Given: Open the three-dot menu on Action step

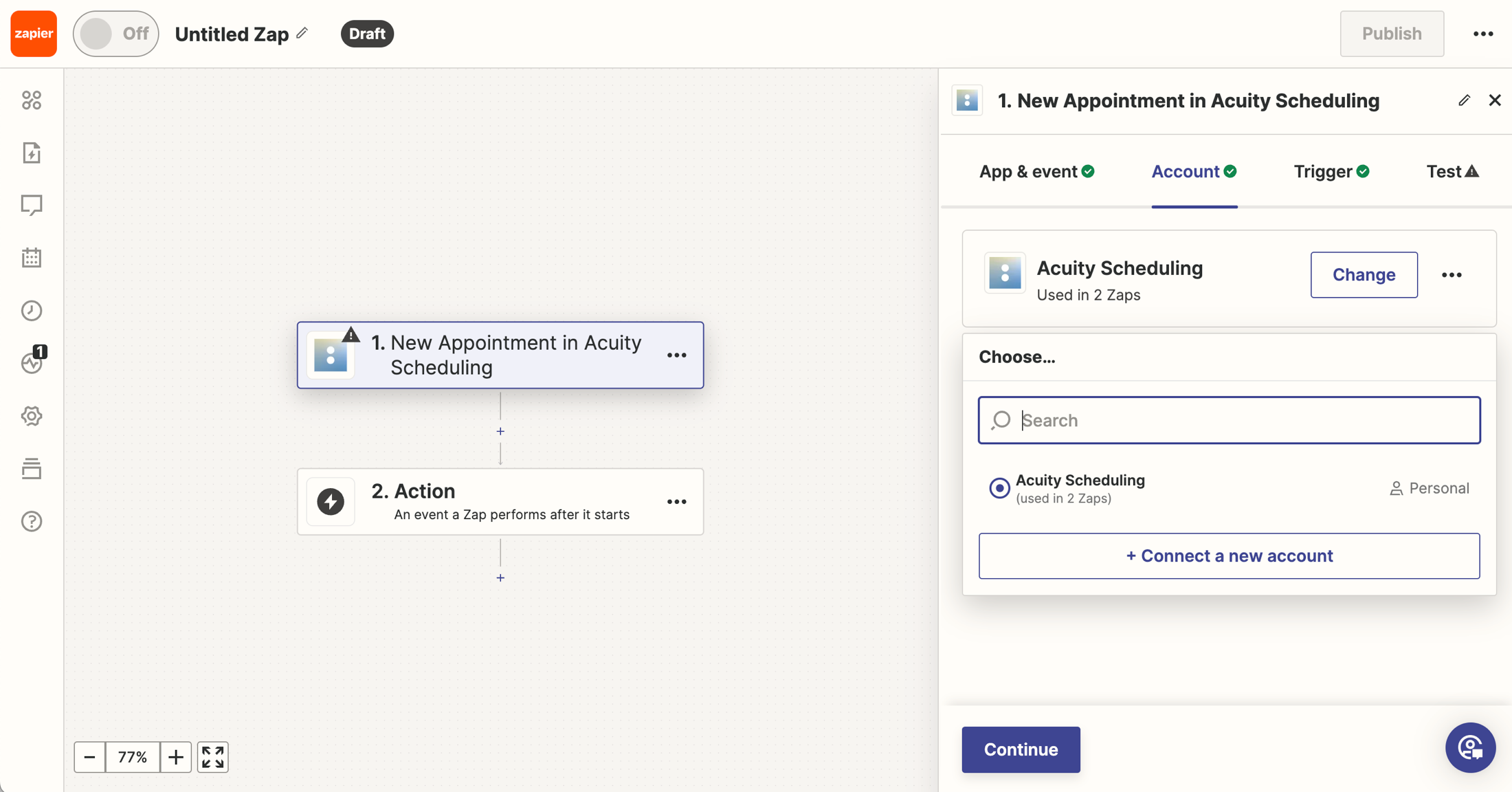Looking at the screenshot, I should [x=676, y=502].
